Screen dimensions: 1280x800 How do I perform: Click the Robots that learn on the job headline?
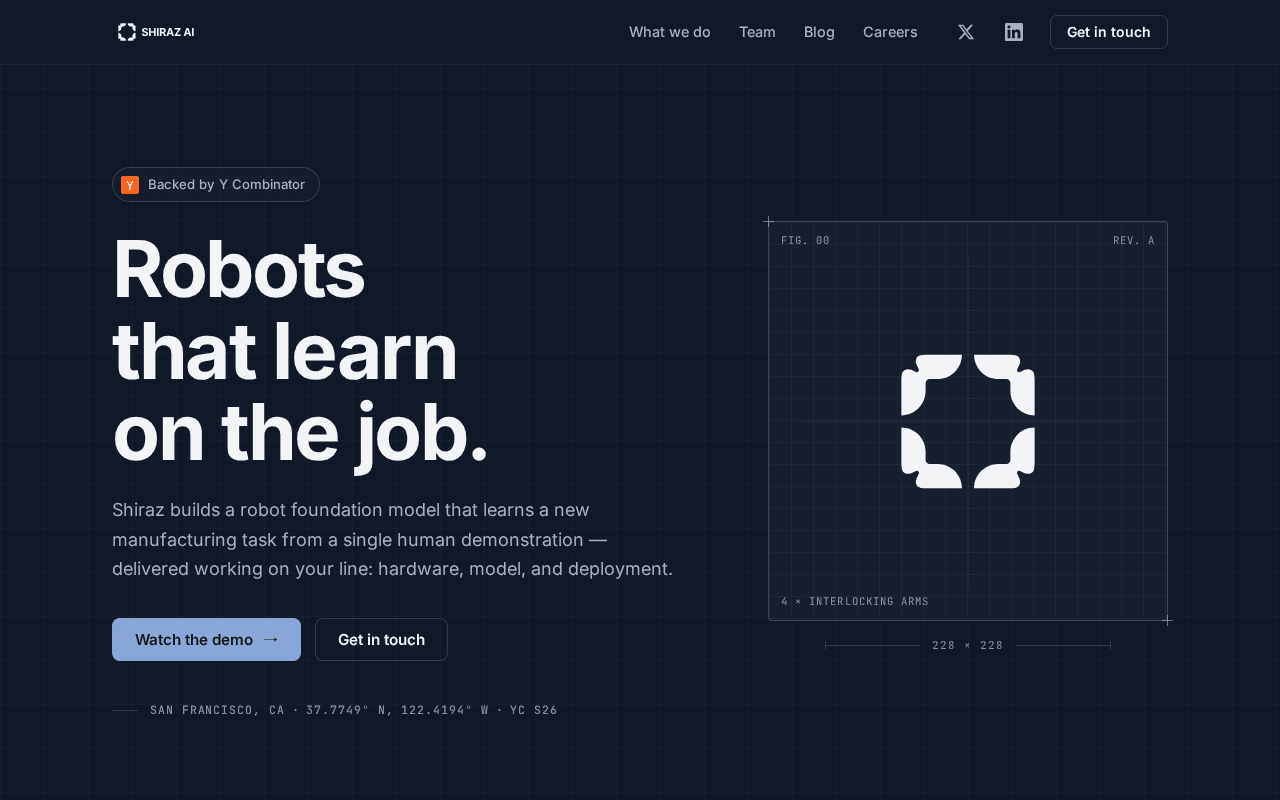tap(300, 351)
